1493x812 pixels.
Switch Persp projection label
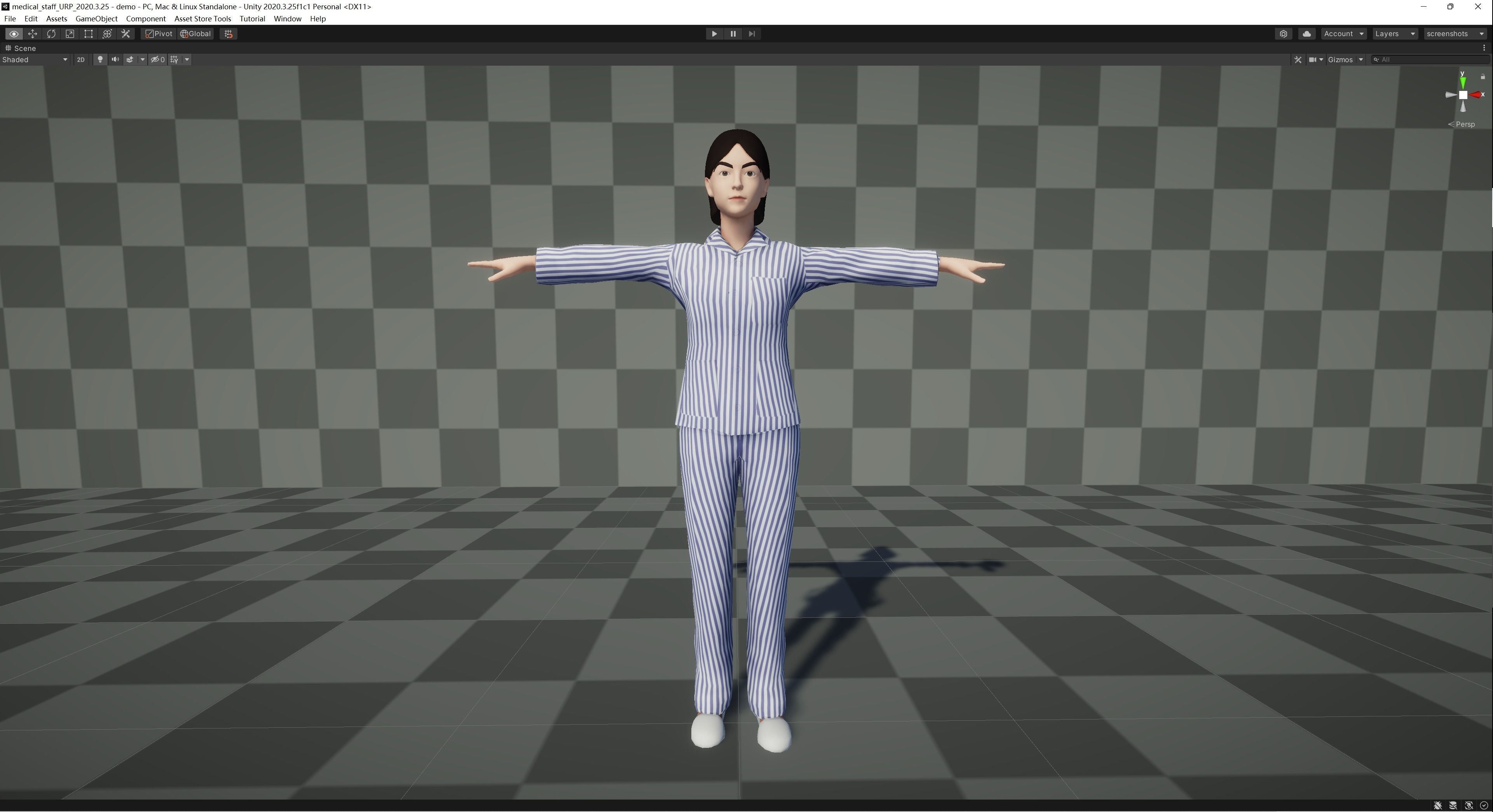1461,124
